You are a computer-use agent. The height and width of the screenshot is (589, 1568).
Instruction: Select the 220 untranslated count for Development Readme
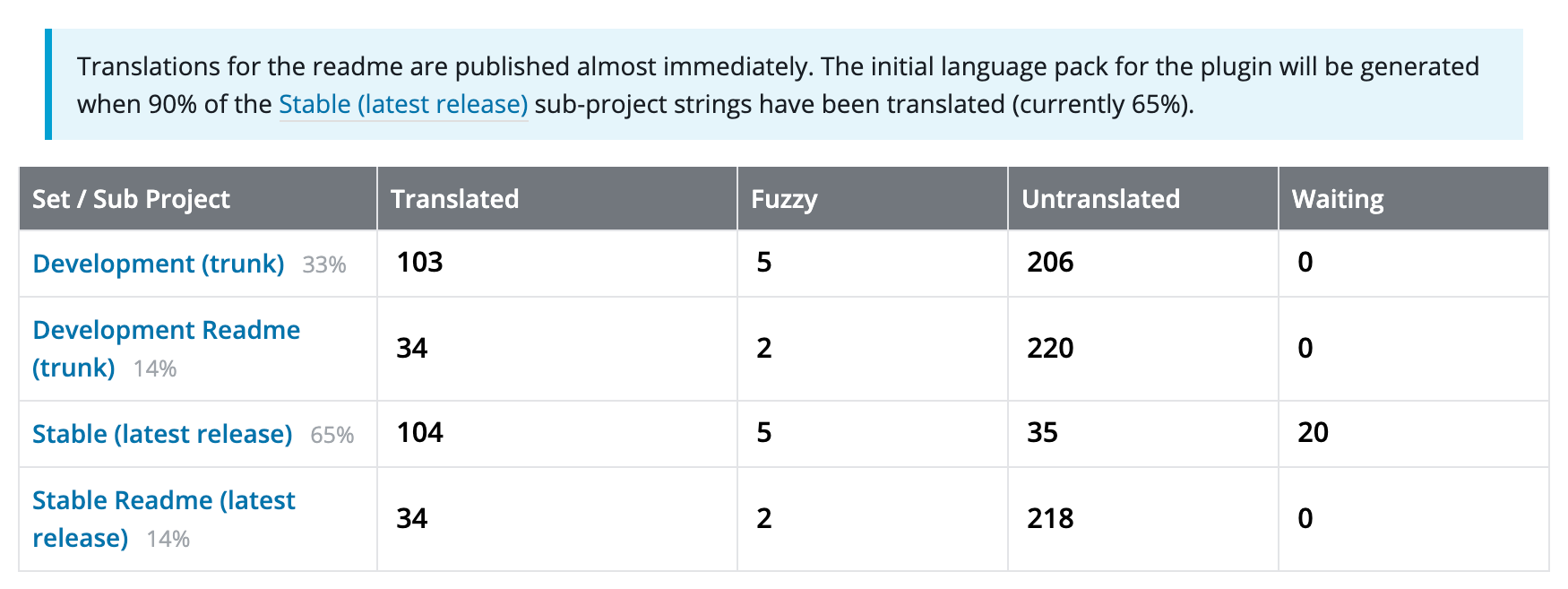click(1050, 348)
